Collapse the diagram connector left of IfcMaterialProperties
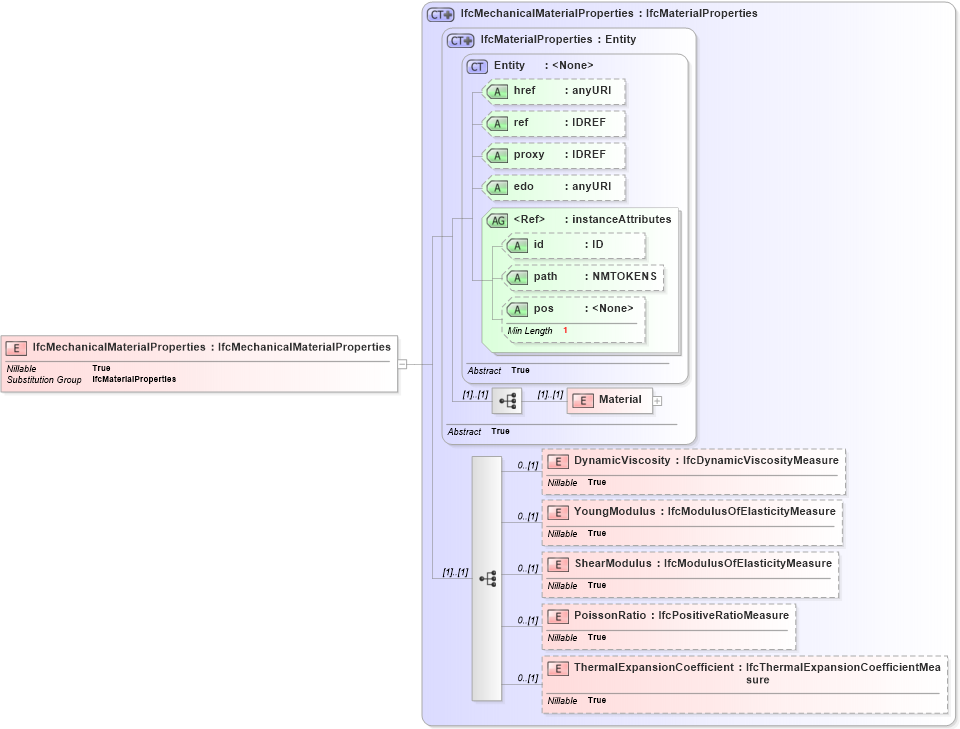Viewport: 960px width, 729px height. [x=401, y=364]
